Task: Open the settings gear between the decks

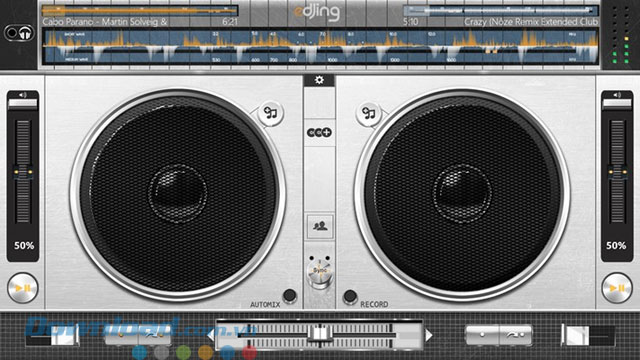Action: click(x=319, y=80)
